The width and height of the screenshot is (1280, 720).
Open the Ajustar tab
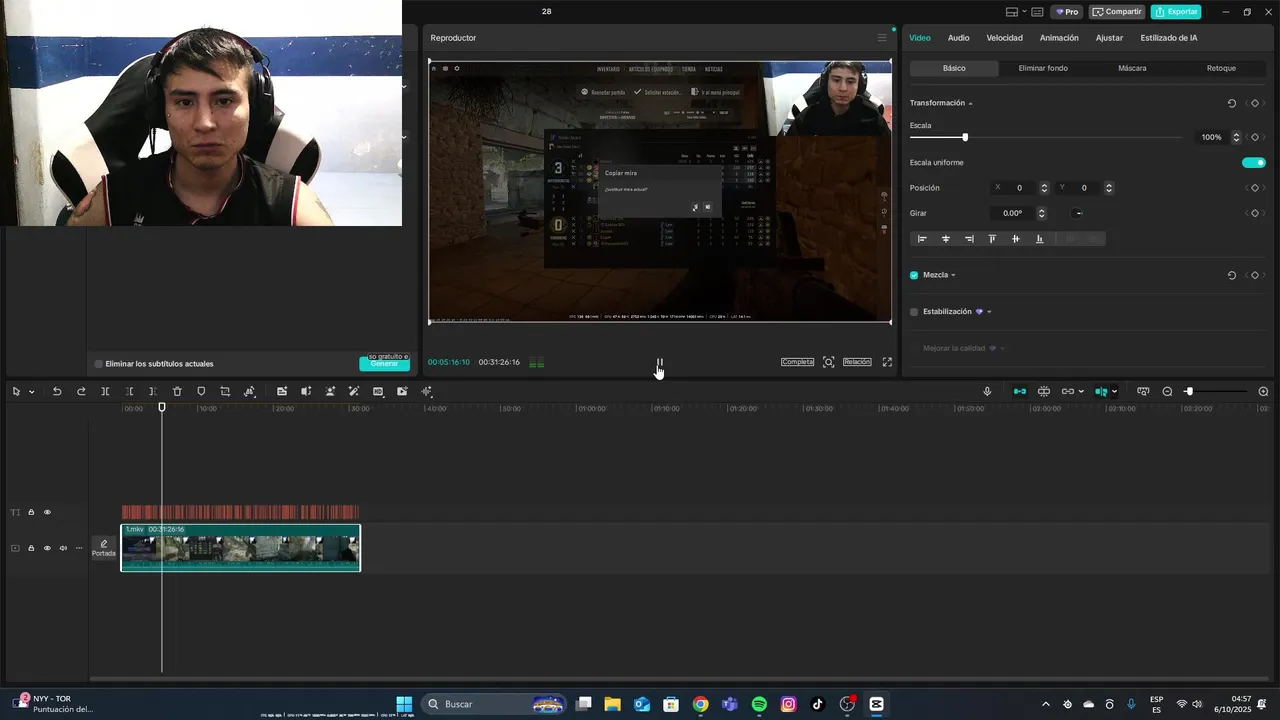click(1109, 38)
